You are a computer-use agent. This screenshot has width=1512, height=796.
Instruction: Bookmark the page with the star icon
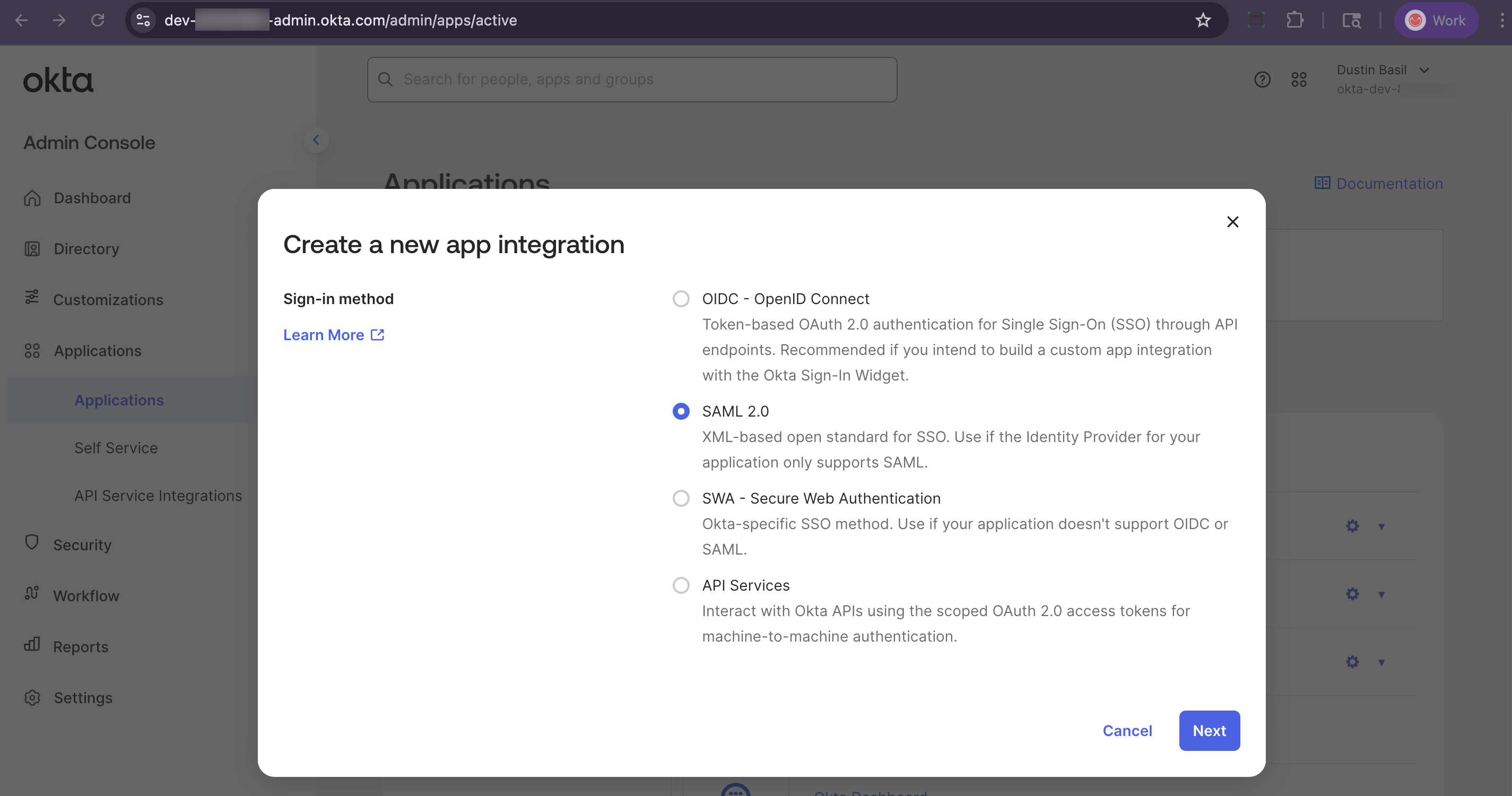[1203, 20]
